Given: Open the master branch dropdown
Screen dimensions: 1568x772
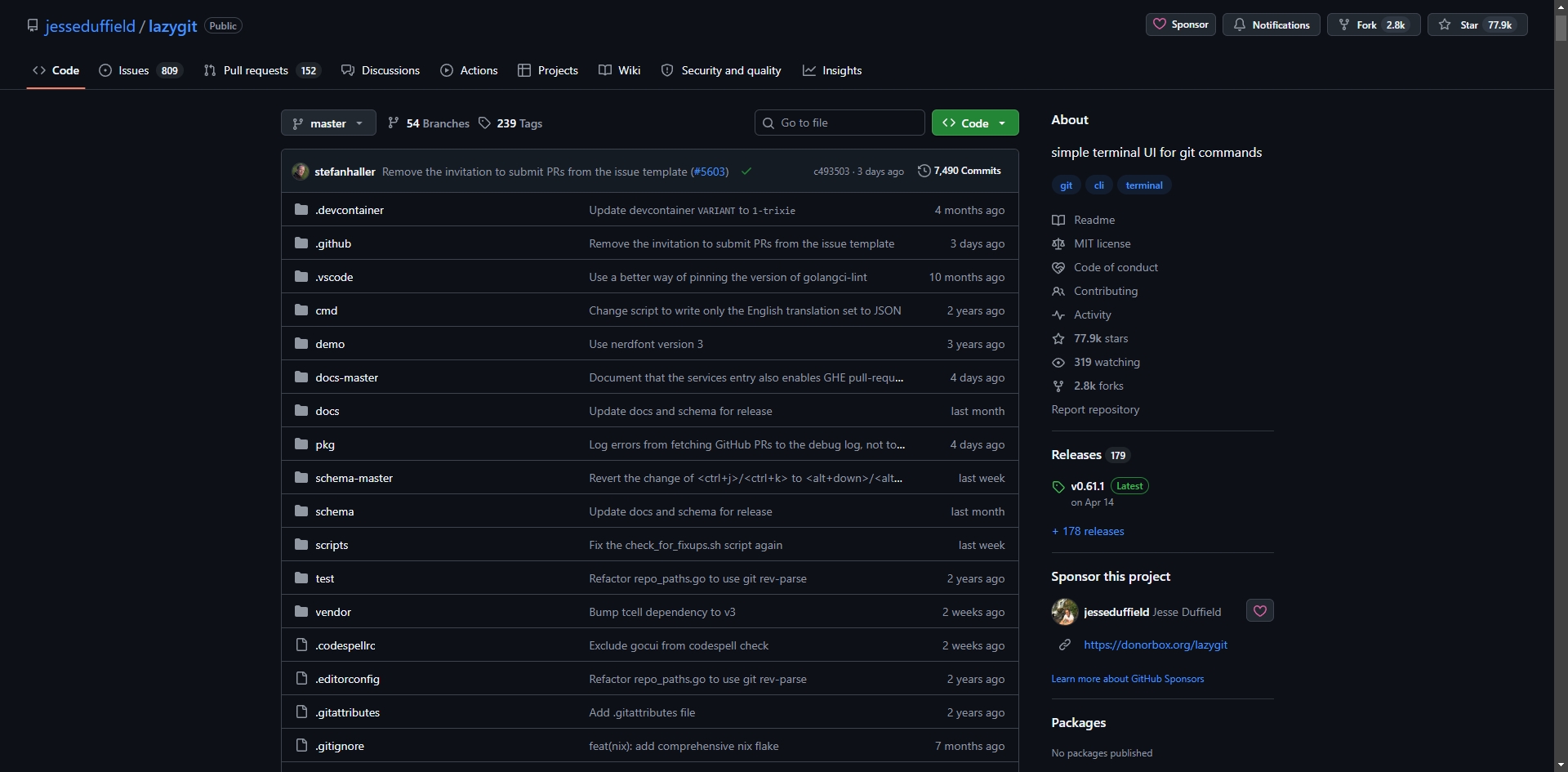Looking at the screenshot, I should [x=328, y=123].
